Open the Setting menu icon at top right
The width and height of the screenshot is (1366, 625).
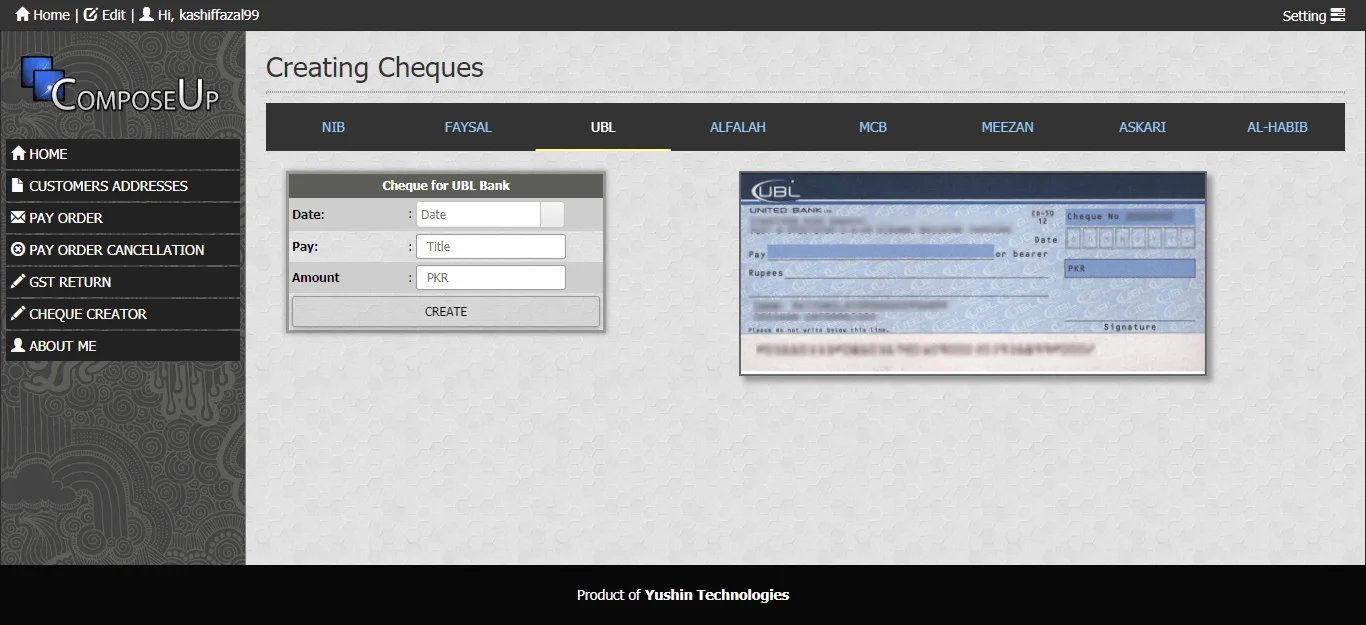point(1338,15)
